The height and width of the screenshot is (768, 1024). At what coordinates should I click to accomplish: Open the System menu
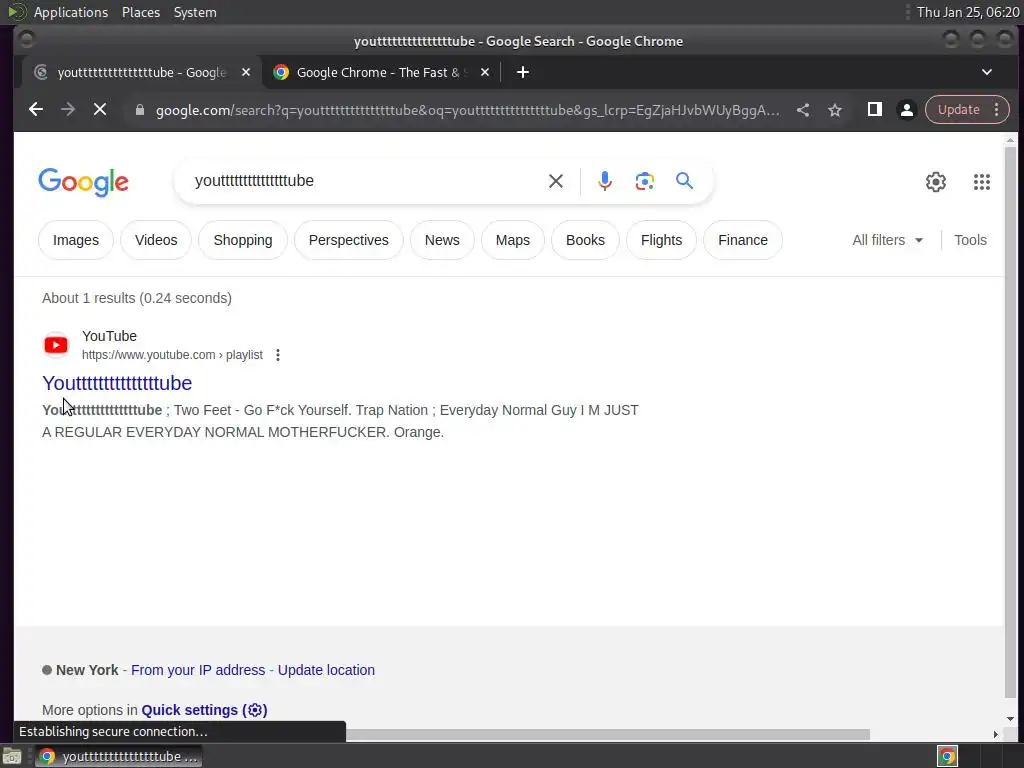(195, 12)
